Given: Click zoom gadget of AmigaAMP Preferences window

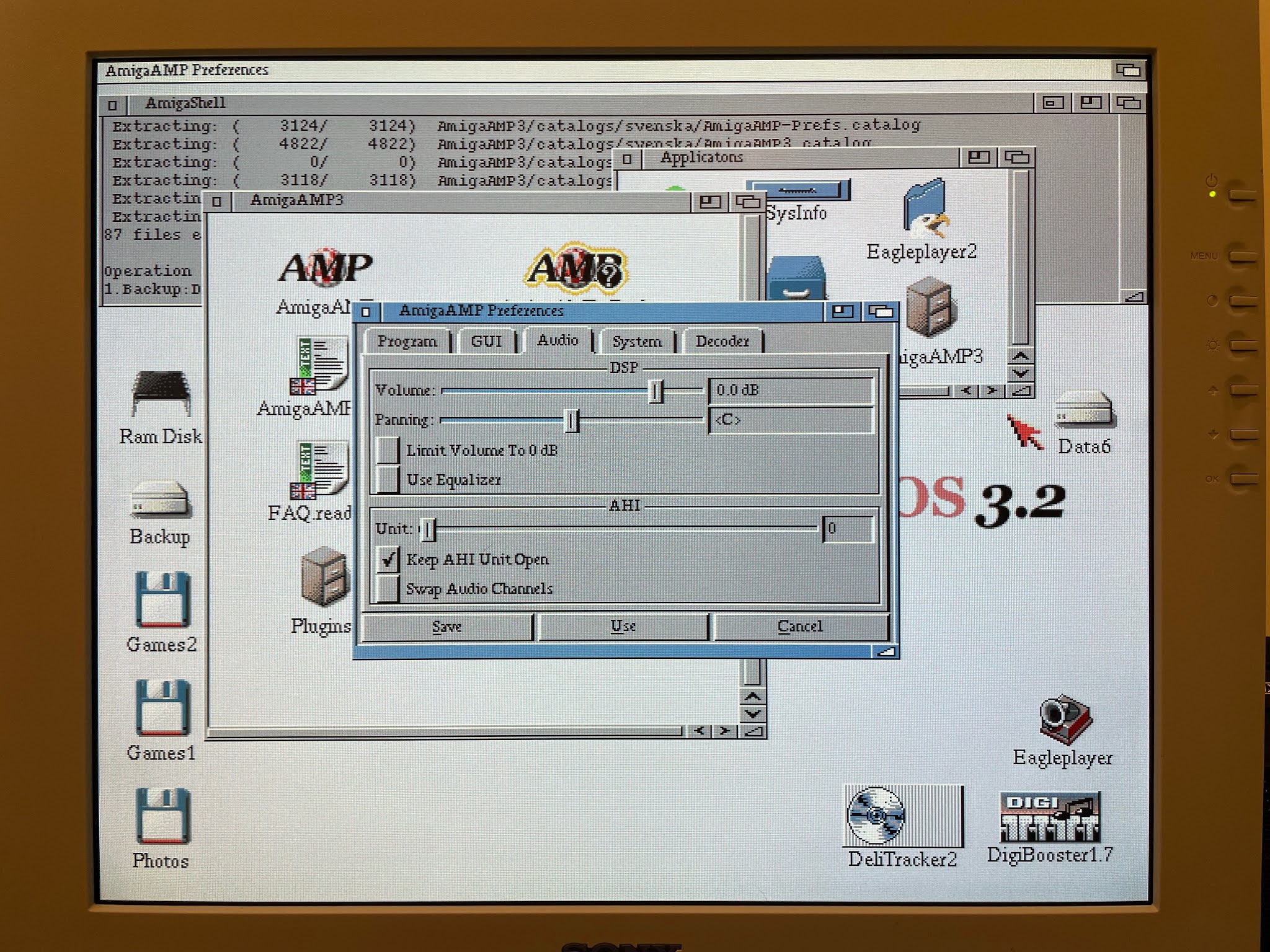Looking at the screenshot, I should pos(842,311).
